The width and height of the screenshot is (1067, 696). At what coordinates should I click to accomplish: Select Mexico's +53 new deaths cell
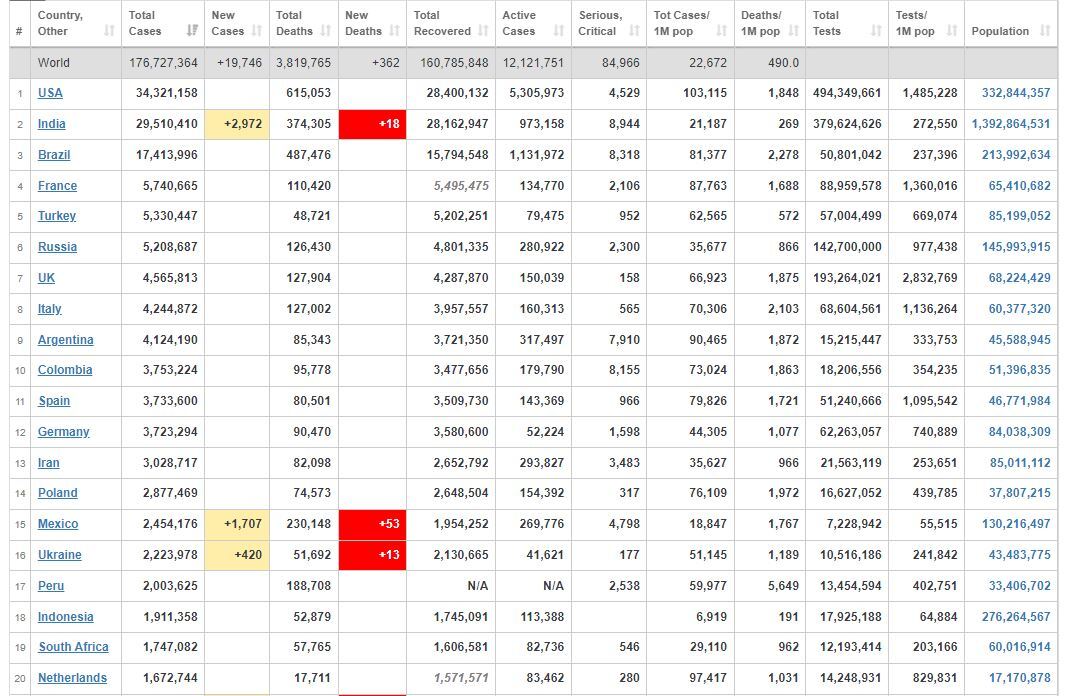tap(372, 524)
